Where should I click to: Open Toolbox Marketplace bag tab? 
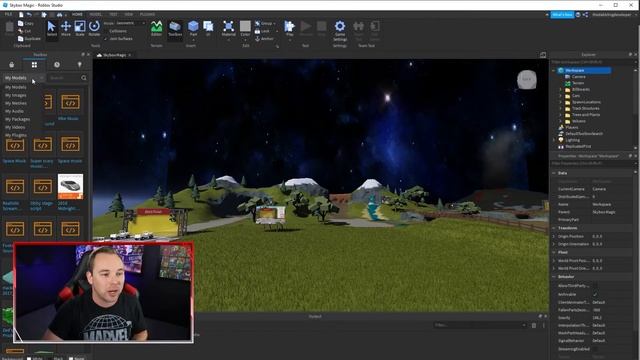click(x=11, y=64)
